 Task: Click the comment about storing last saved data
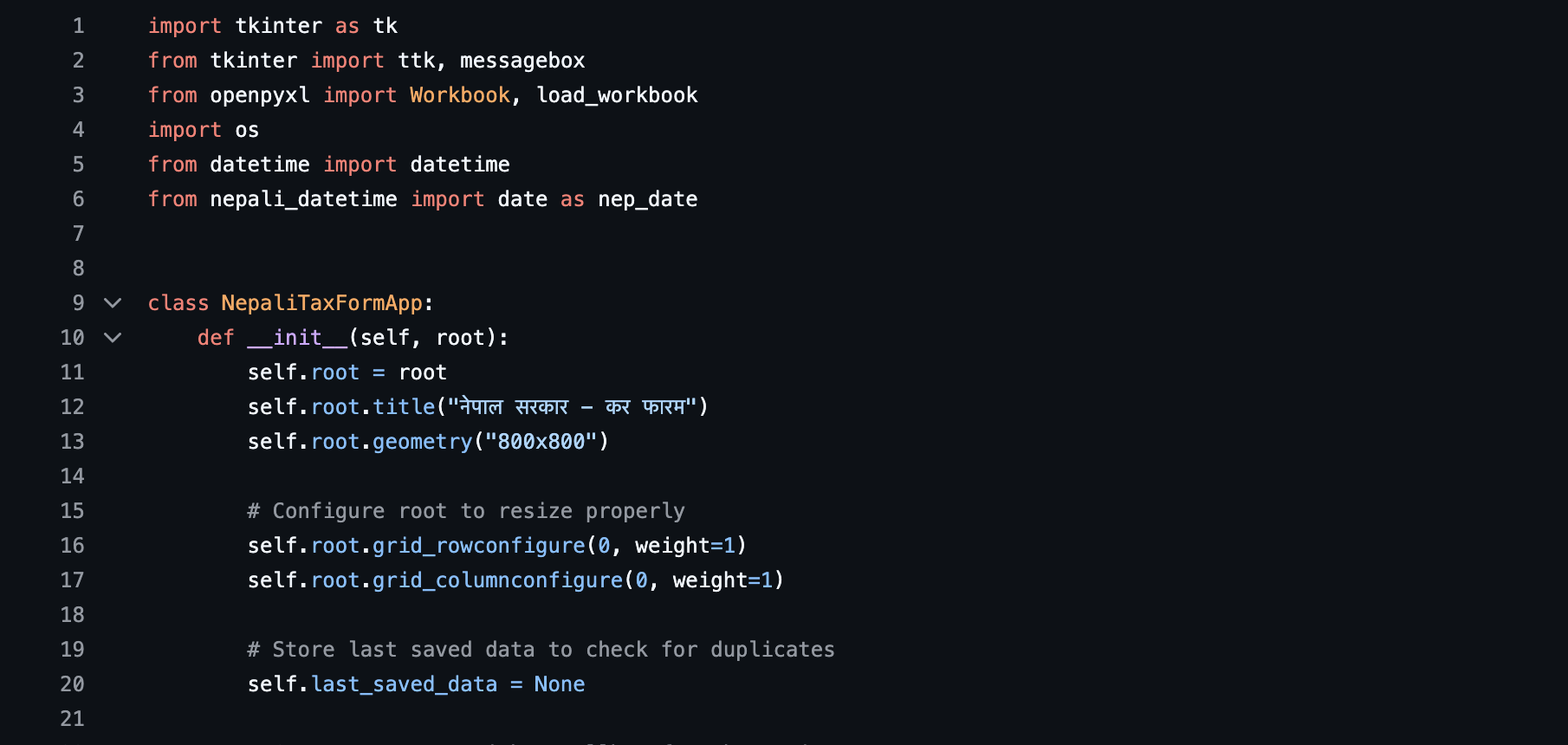(541, 650)
